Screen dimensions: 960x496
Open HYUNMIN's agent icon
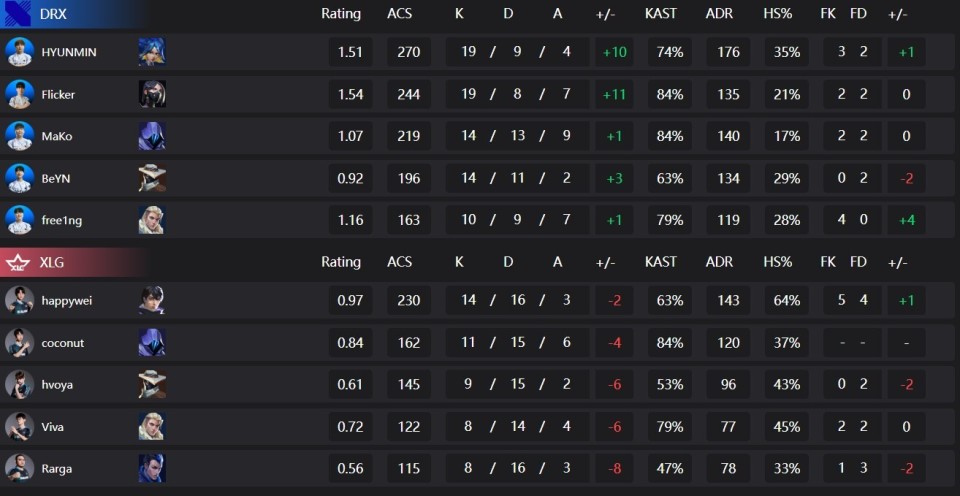pos(152,52)
